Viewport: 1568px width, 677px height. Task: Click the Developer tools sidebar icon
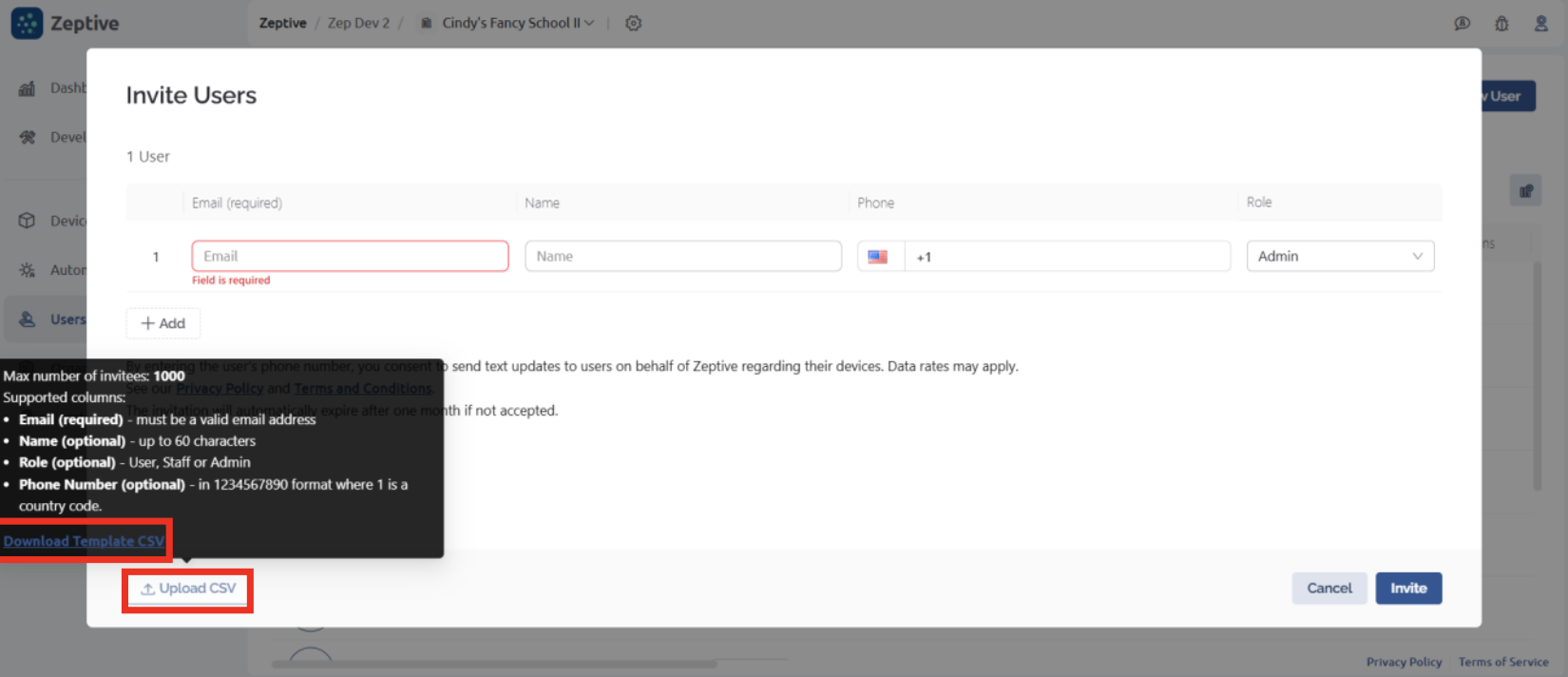(28, 137)
